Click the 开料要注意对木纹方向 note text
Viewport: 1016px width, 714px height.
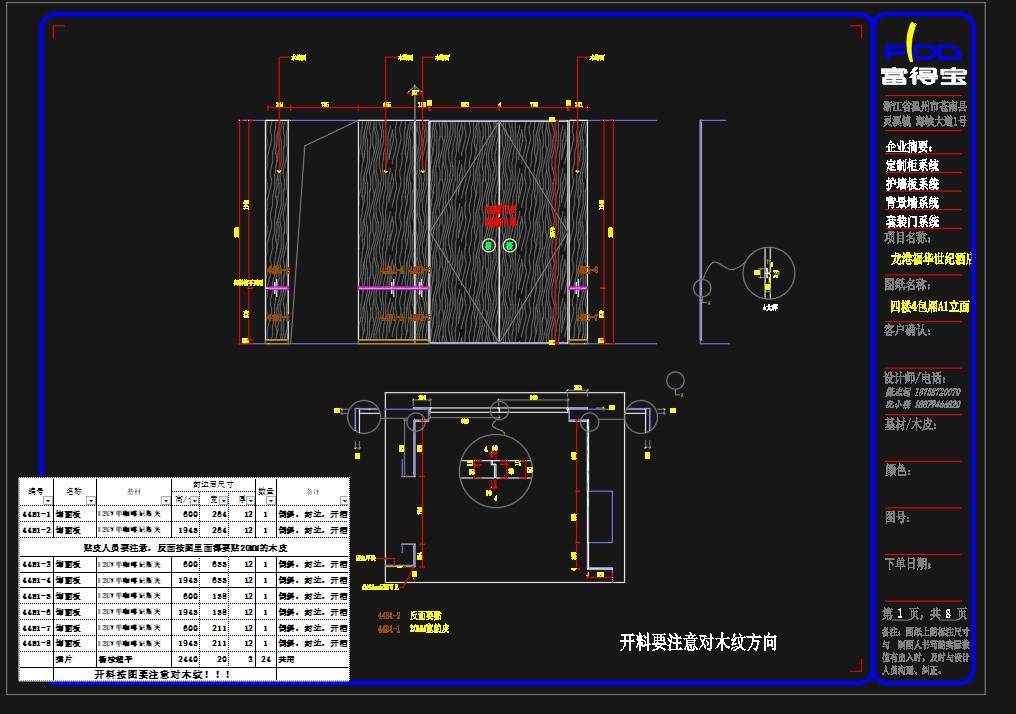pyautogui.click(x=697, y=642)
